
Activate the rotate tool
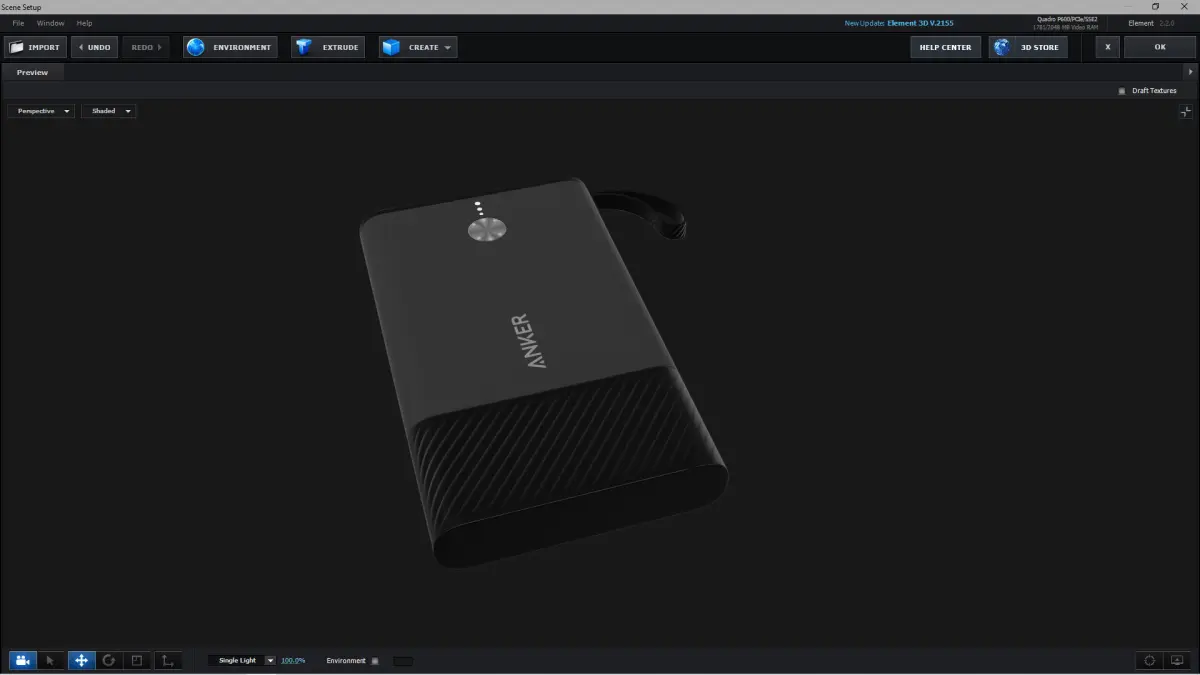109,660
